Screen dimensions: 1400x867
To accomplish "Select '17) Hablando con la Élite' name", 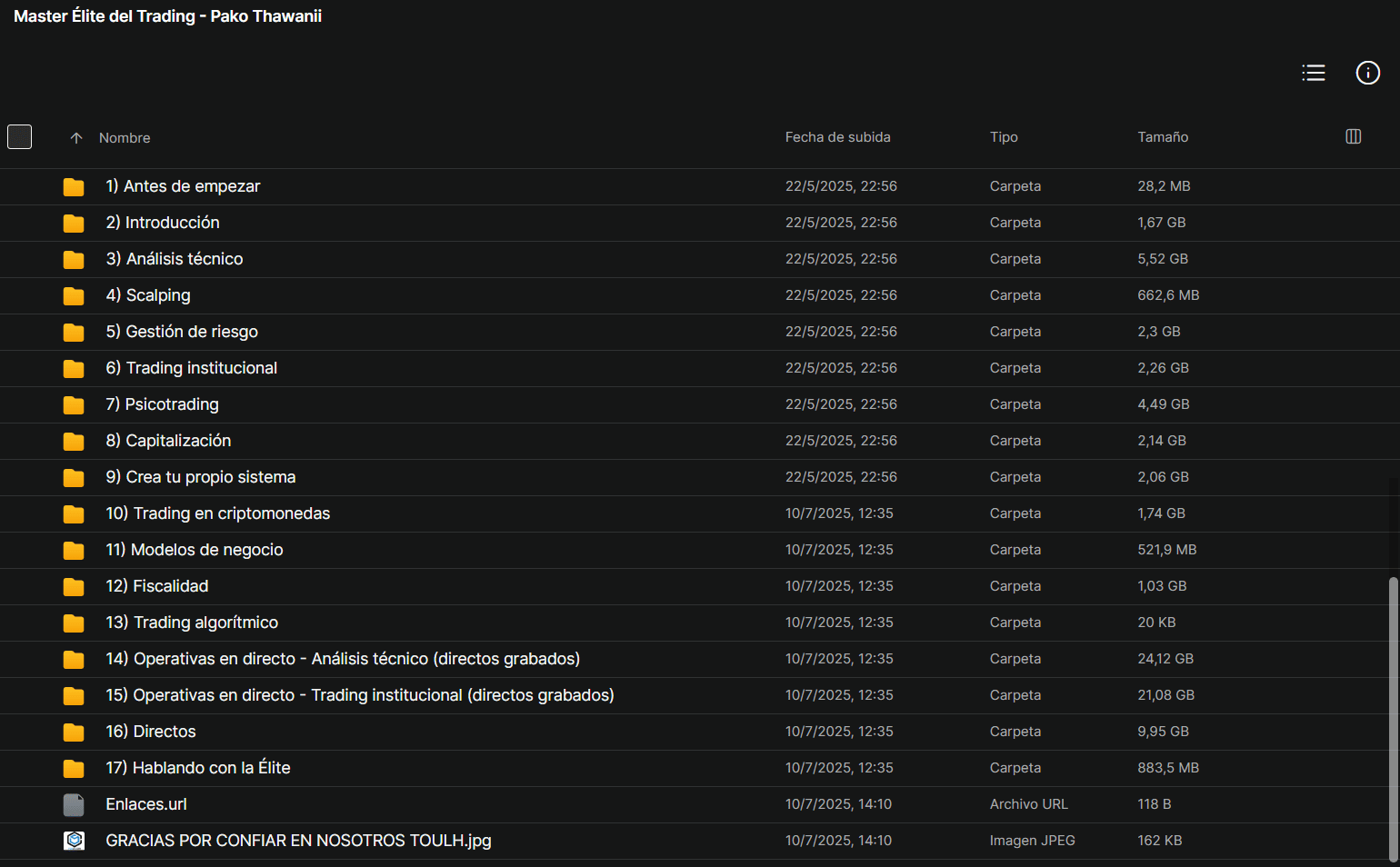I will [x=198, y=768].
